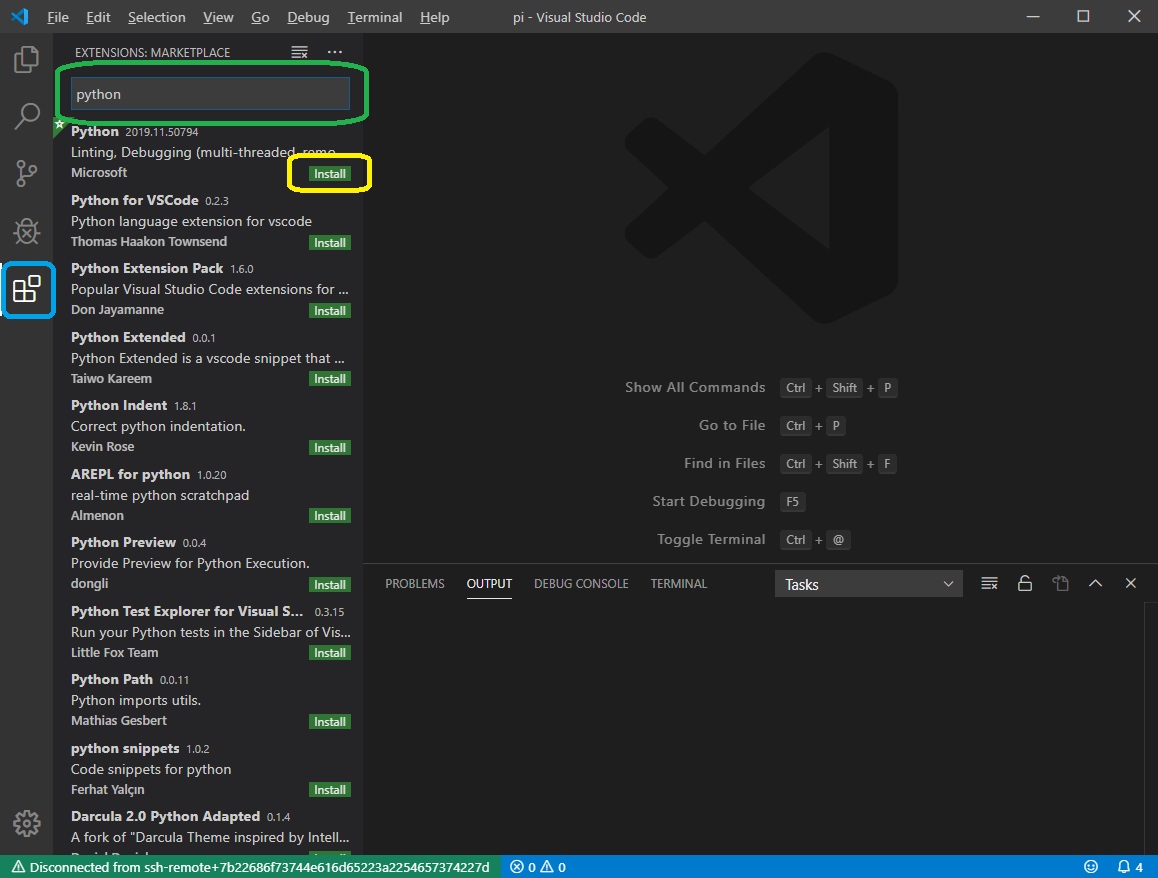Open the Edit menu

98,17
